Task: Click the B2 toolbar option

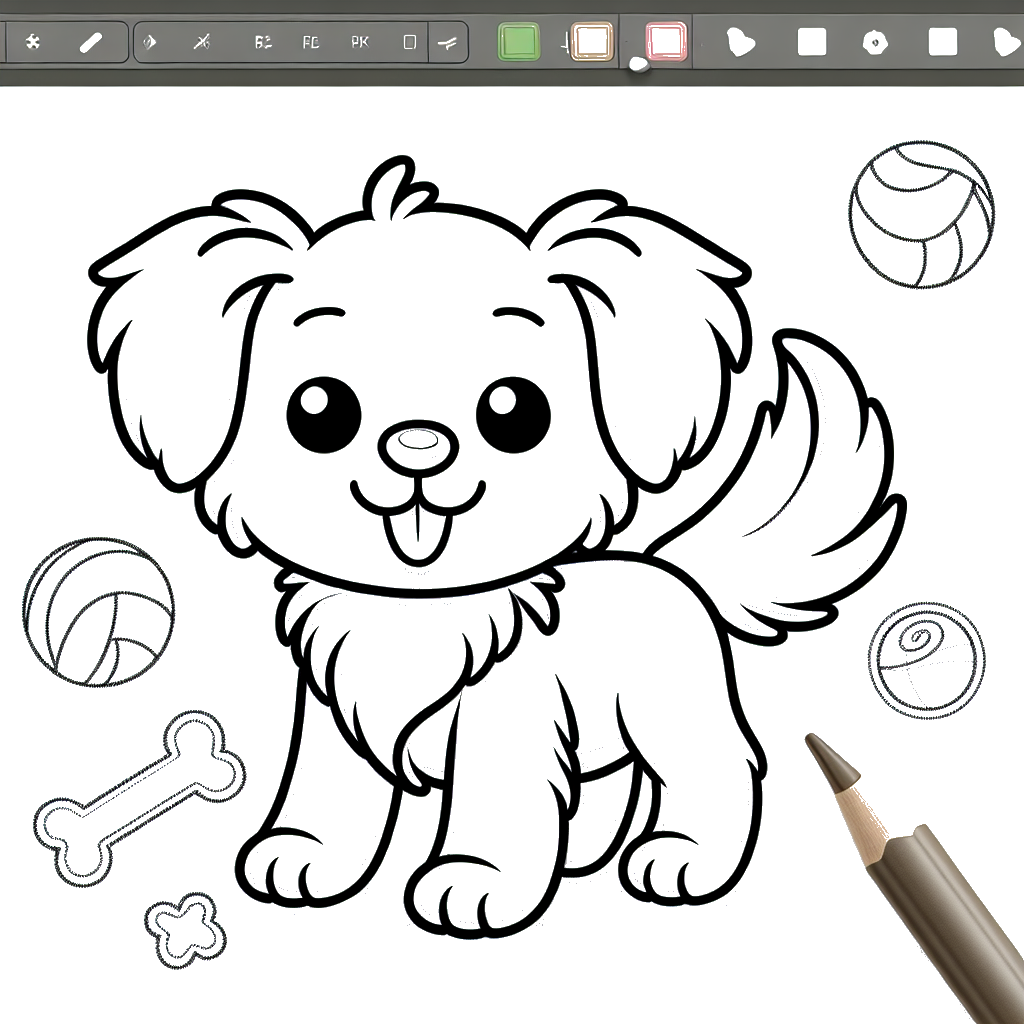Action: click(263, 43)
